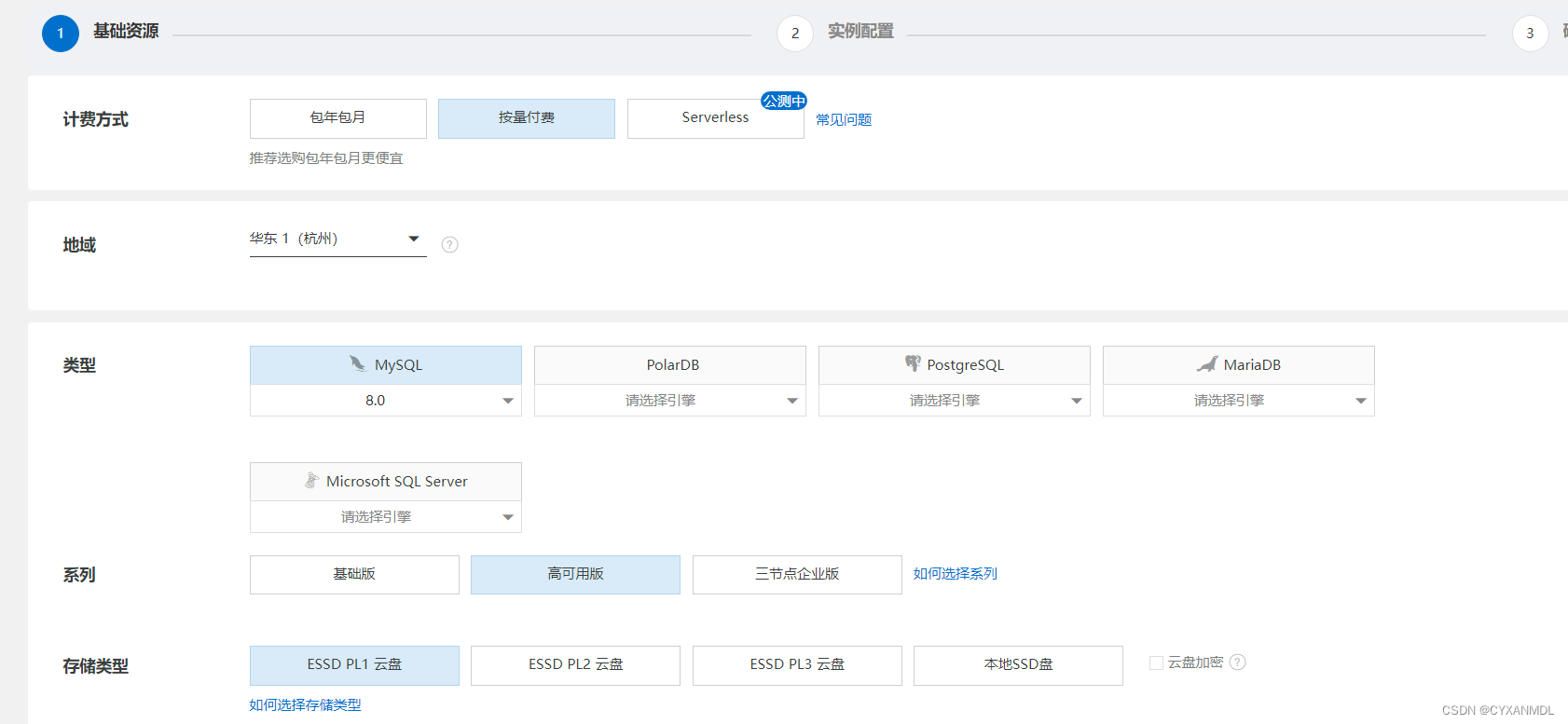Select 按量付费 billing method
The height and width of the screenshot is (724, 1568).
[x=527, y=118]
